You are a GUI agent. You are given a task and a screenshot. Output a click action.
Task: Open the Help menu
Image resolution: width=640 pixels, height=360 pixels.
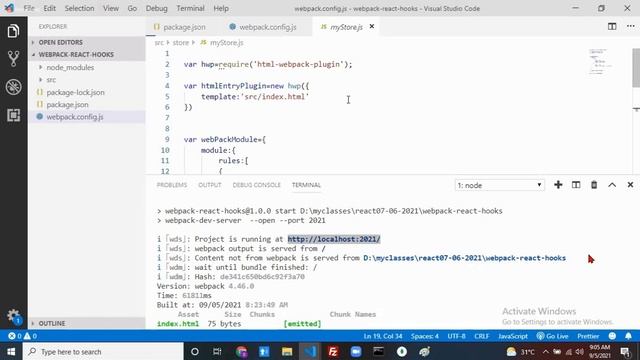[x=221, y=8]
